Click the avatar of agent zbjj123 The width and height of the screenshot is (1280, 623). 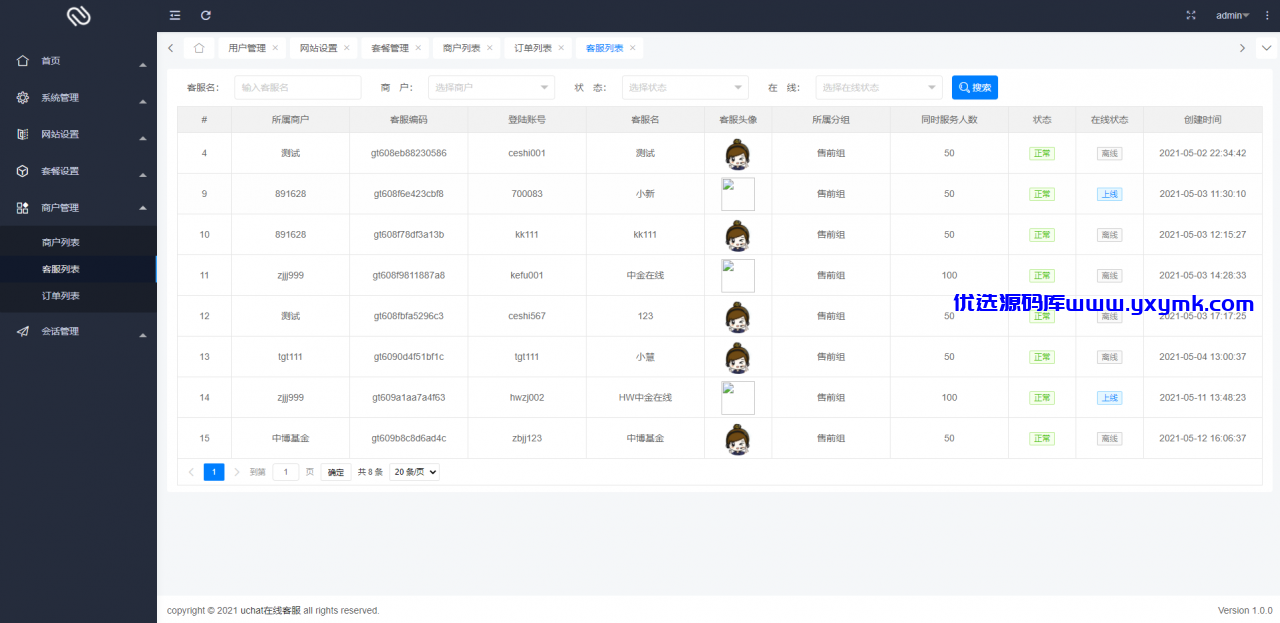(x=738, y=438)
